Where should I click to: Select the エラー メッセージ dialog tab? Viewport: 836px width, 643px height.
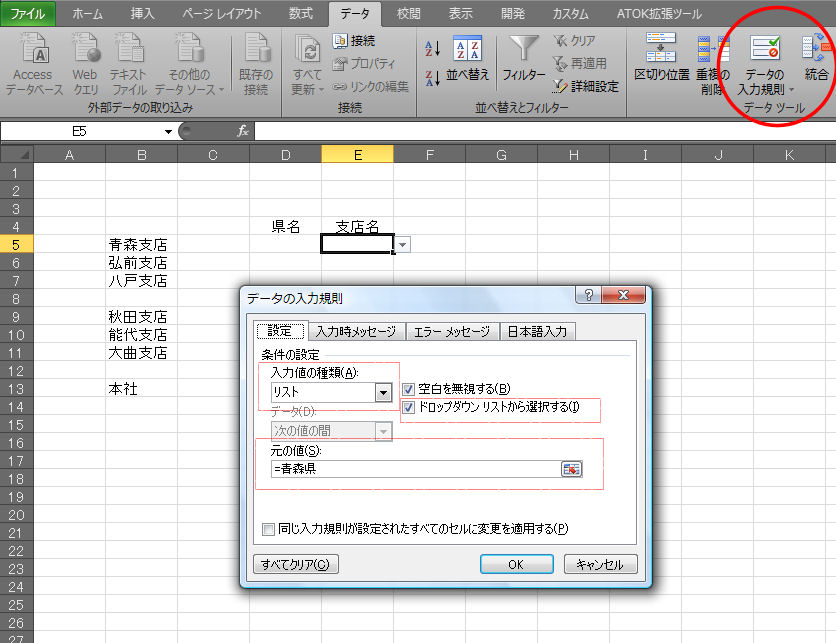click(x=452, y=332)
